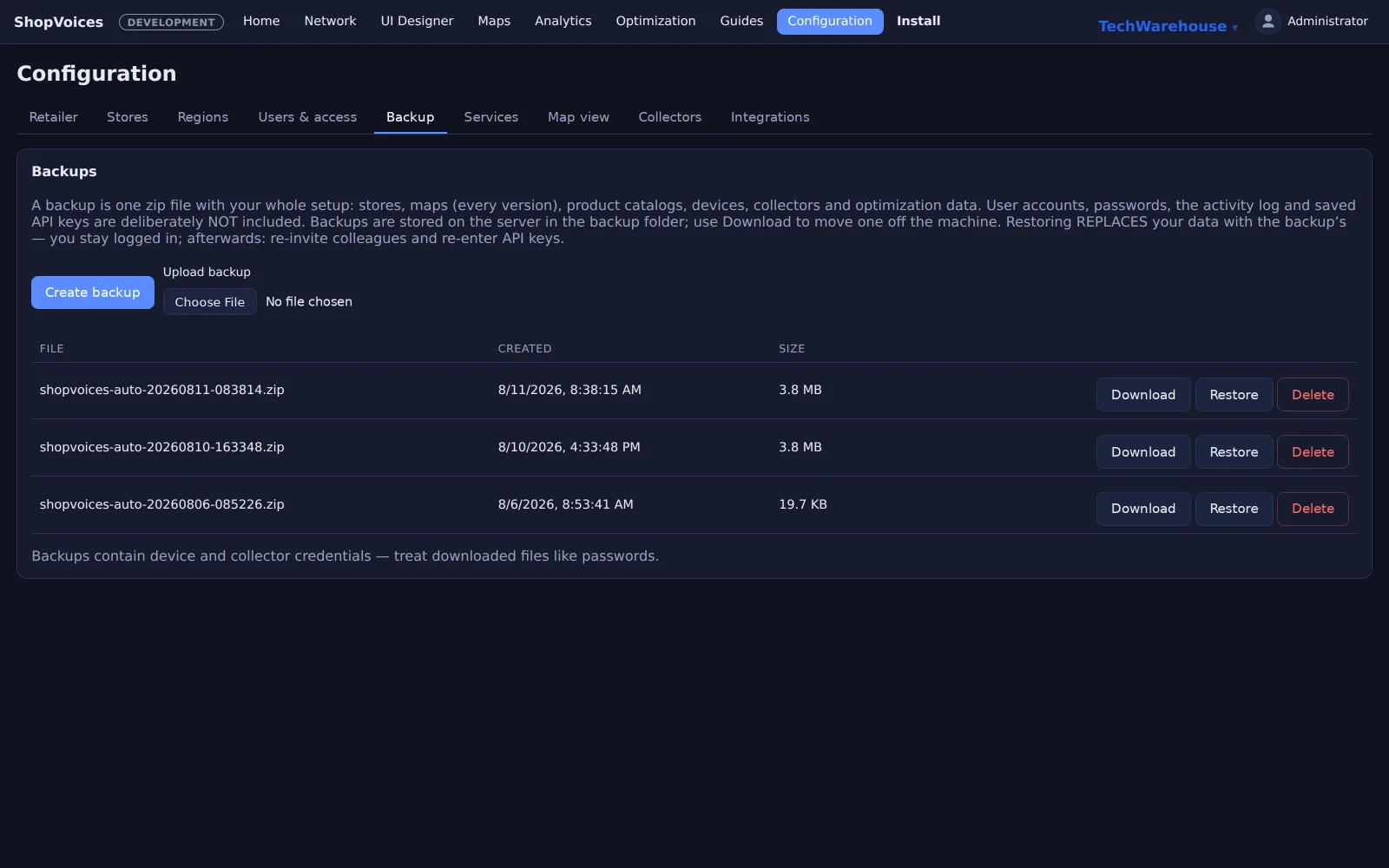This screenshot has width=1389, height=868.
Task: Switch to the Stores tab
Action: pyautogui.click(x=128, y=117)
